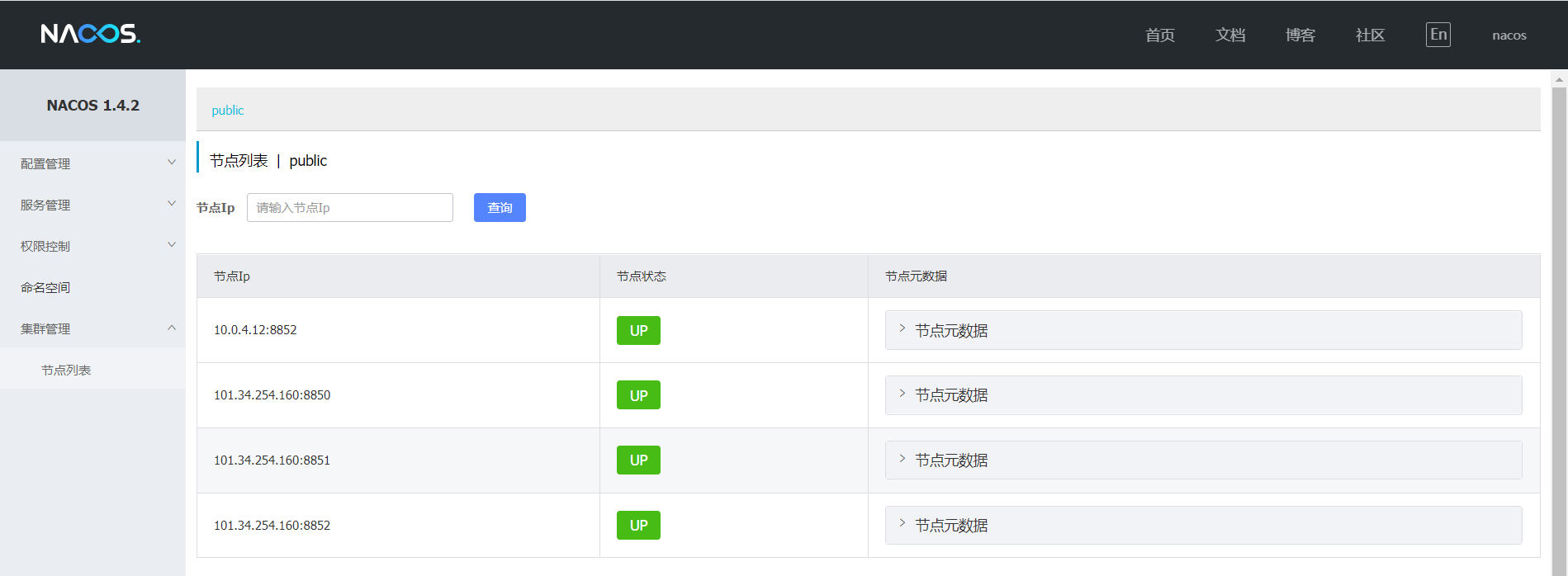Viewport: 1568px width, 576px height.
Task: Expand the 配置管理 sidebar menu
Action: coord(92,163)
